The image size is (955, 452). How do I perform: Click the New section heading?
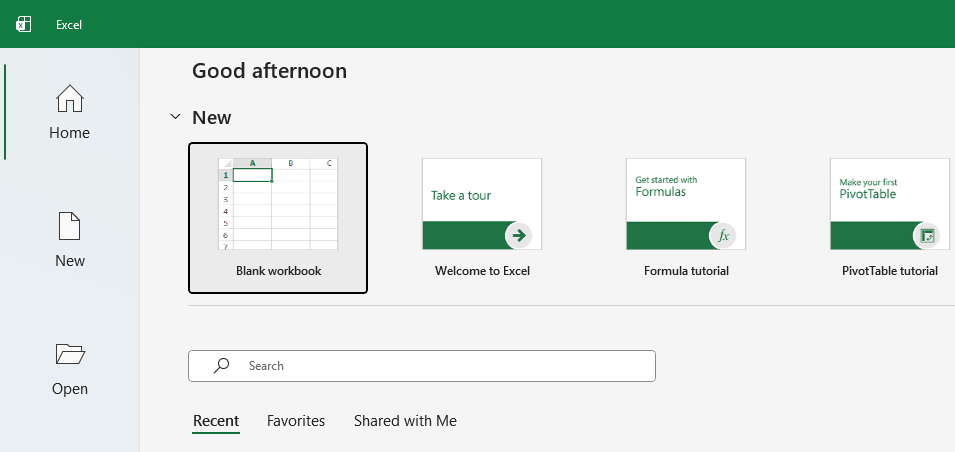point(211,117)
